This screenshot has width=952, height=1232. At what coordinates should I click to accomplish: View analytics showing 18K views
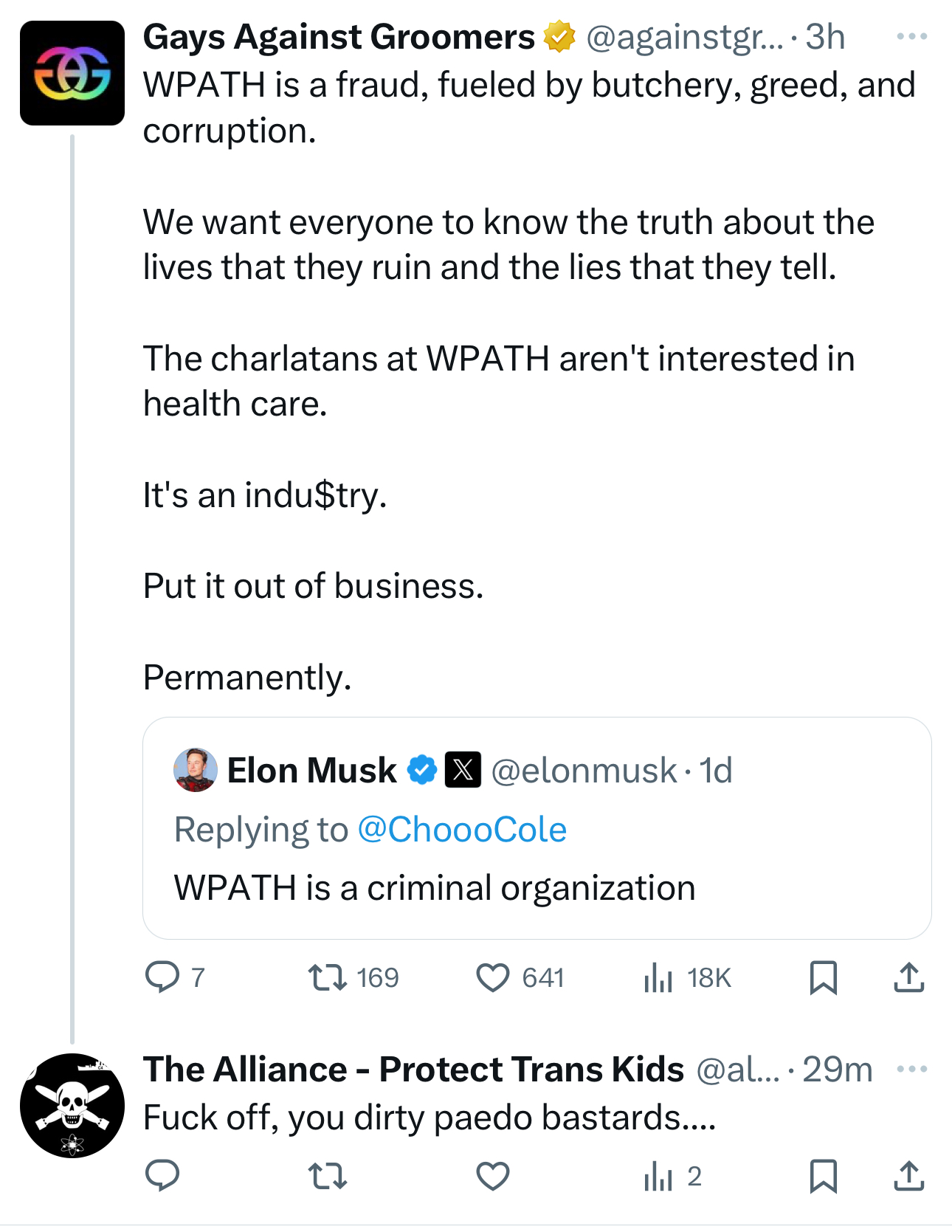[658, 977]
